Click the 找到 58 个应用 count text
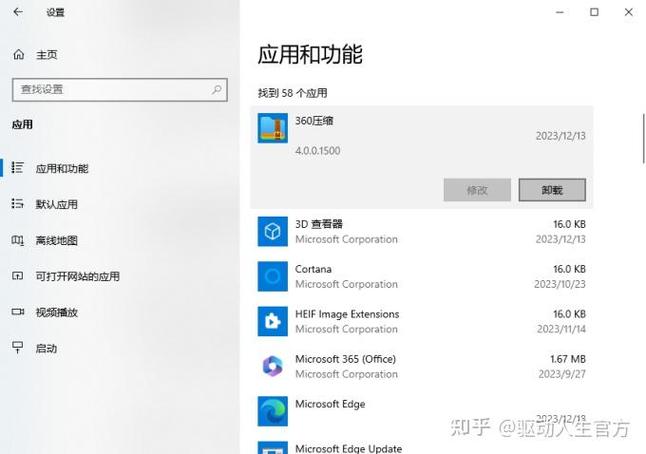Viewport: 646px width, 454px height. point(293,93)
